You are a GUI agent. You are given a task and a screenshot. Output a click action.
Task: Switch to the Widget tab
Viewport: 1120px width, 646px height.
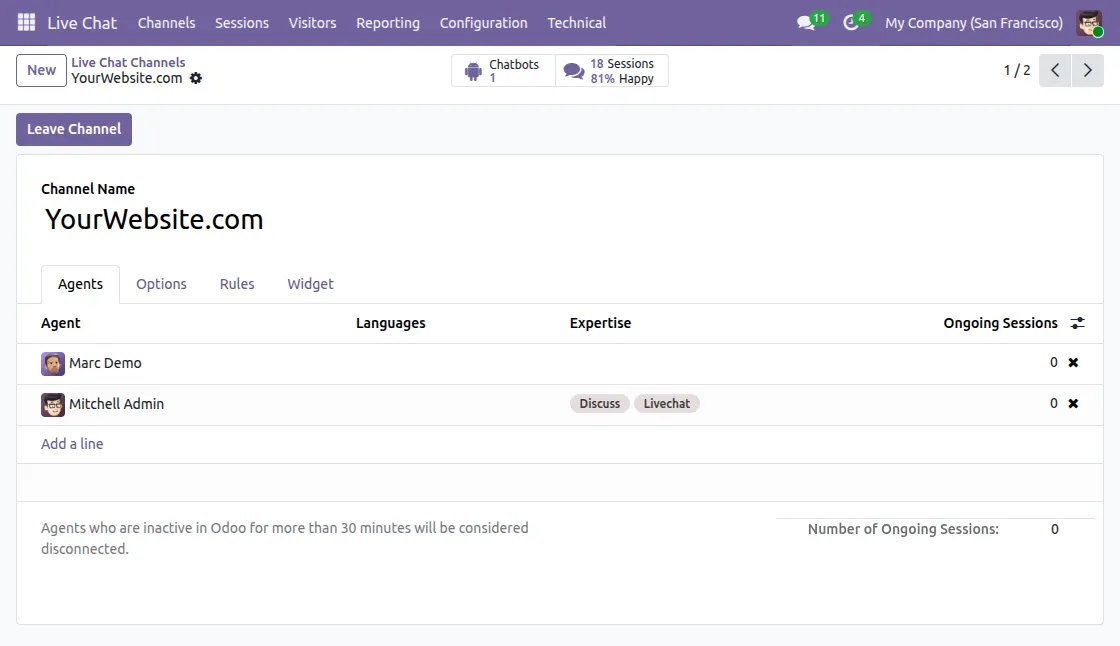pyautogui.click(x=311, y=284)
